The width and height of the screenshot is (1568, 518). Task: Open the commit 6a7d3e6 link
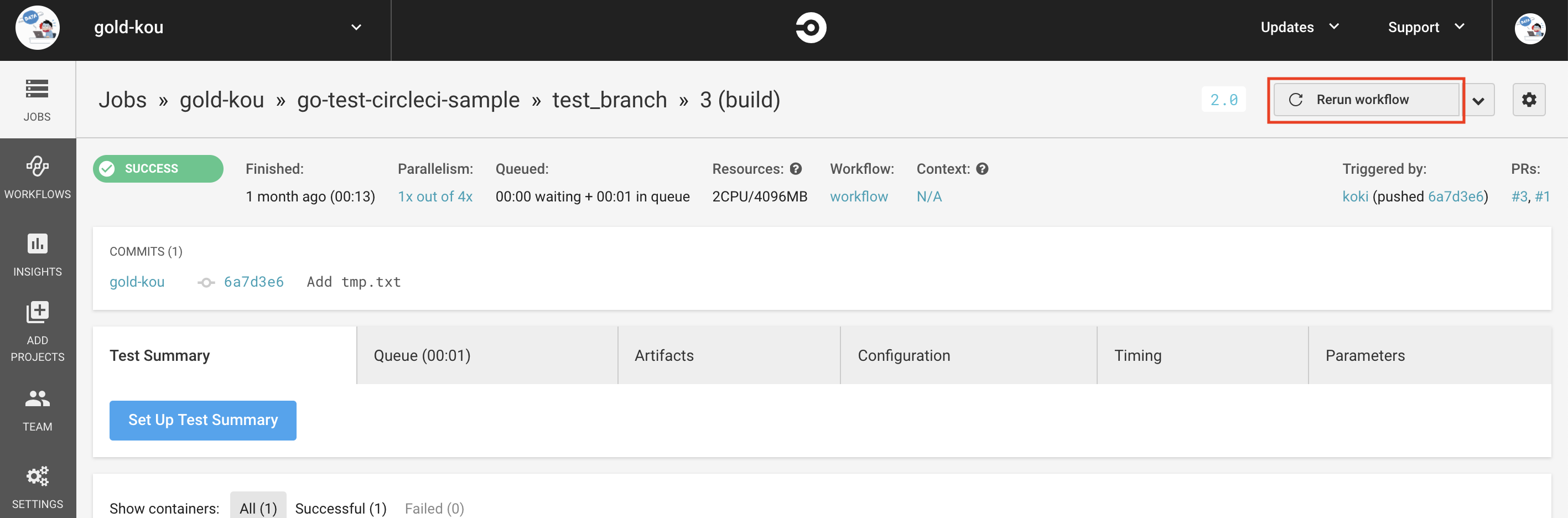tap(253, 281)
